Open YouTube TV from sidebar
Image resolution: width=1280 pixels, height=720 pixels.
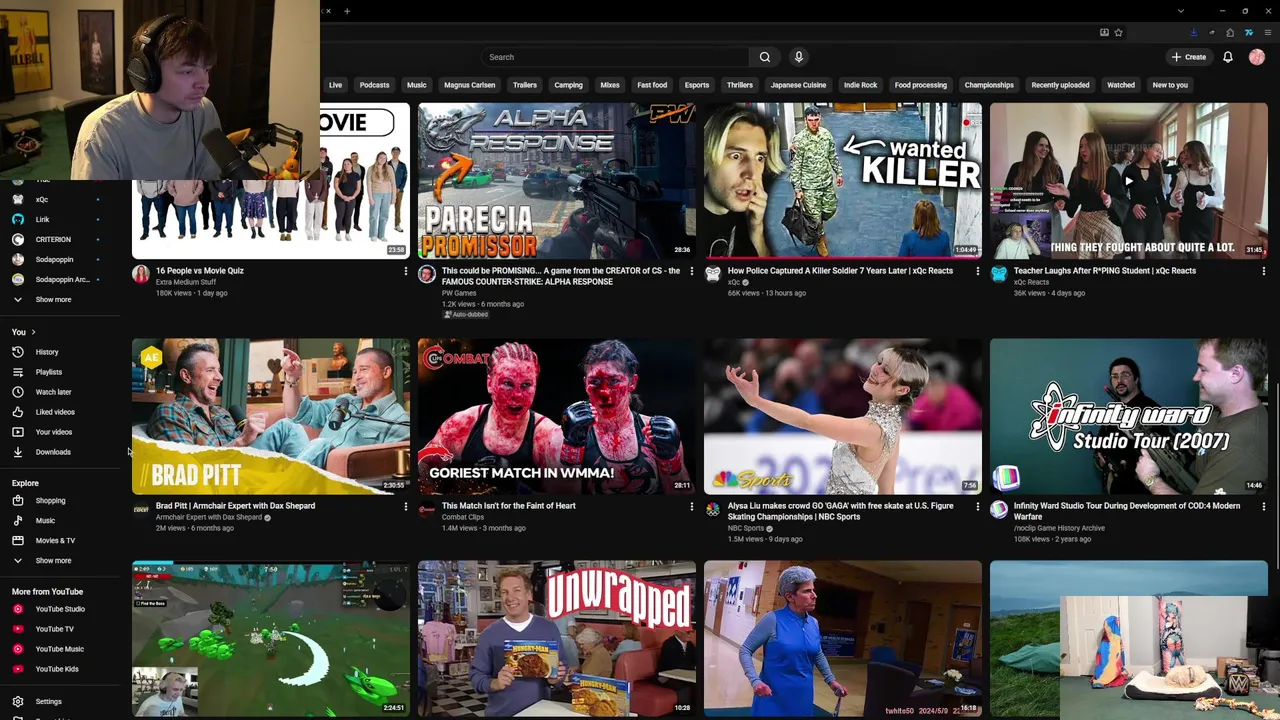[54, 629]
